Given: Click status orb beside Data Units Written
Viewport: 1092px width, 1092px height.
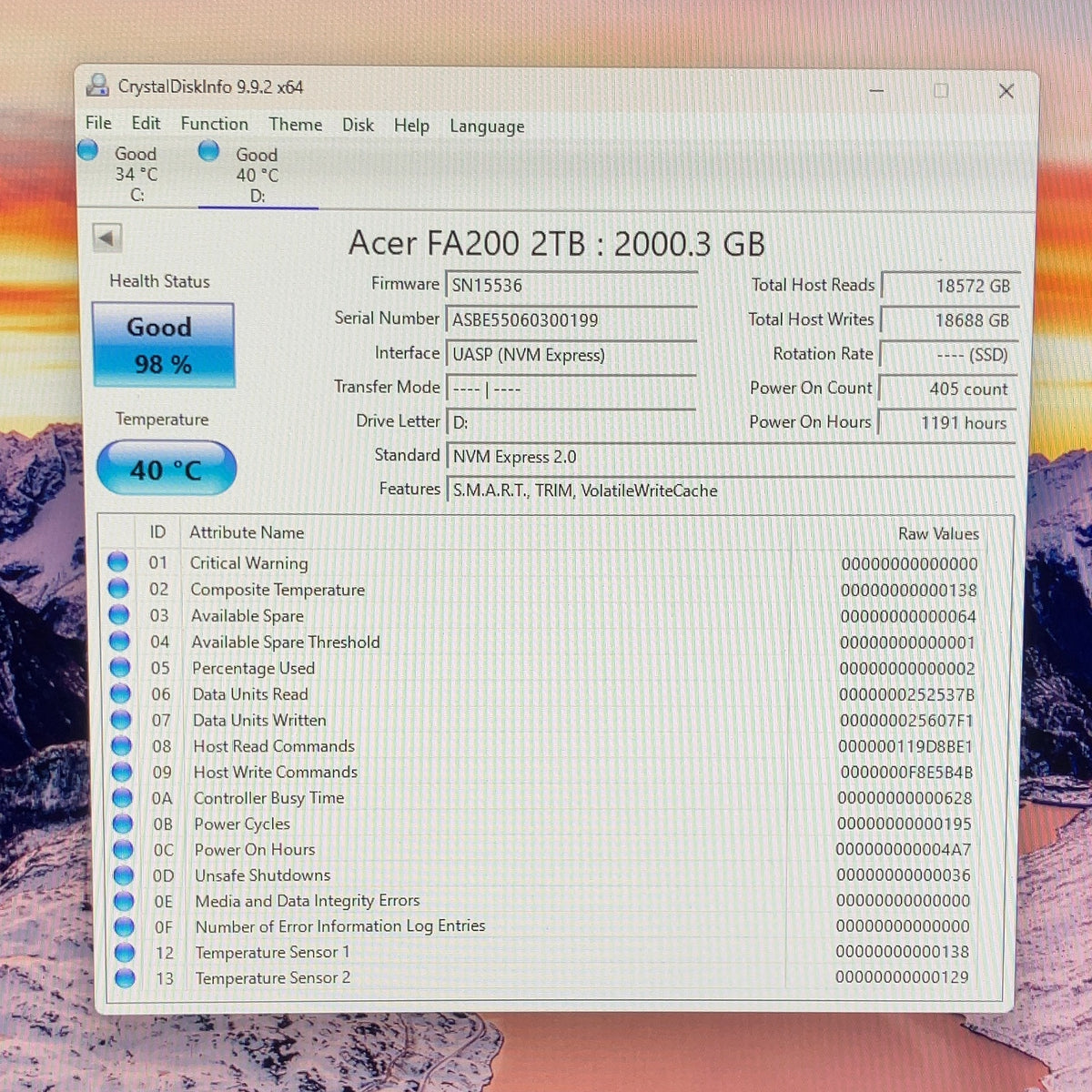Looking at the screenshot, I should pos(121,720).
